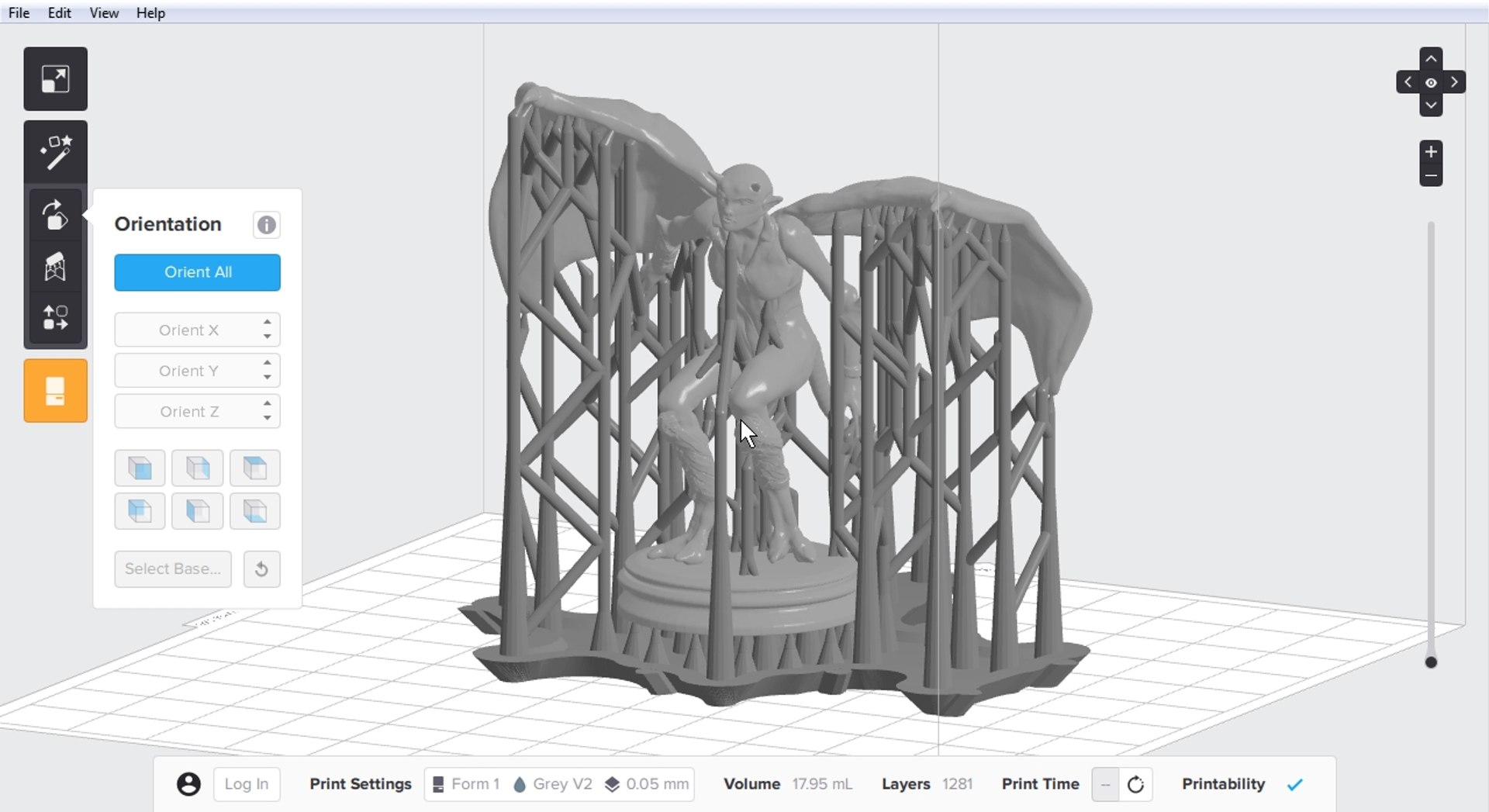Viewport: 1489px width, 812px height.
Task: Select the Orientation tool icon
Action: (55, 215)
